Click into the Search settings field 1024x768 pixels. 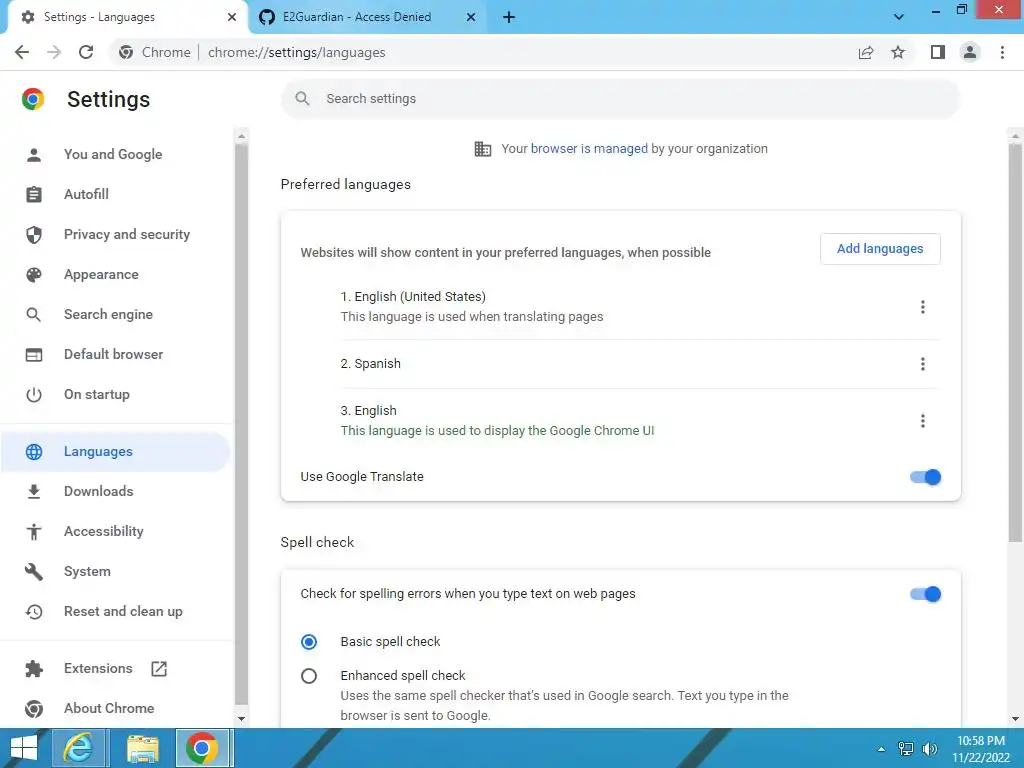pyautogui.click(x=620, y=99)
